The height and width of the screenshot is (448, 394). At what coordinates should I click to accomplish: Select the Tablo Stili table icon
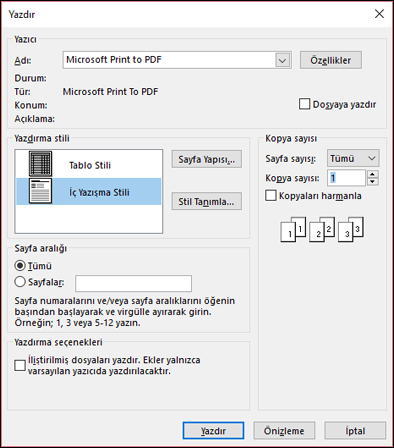point(40,164)
